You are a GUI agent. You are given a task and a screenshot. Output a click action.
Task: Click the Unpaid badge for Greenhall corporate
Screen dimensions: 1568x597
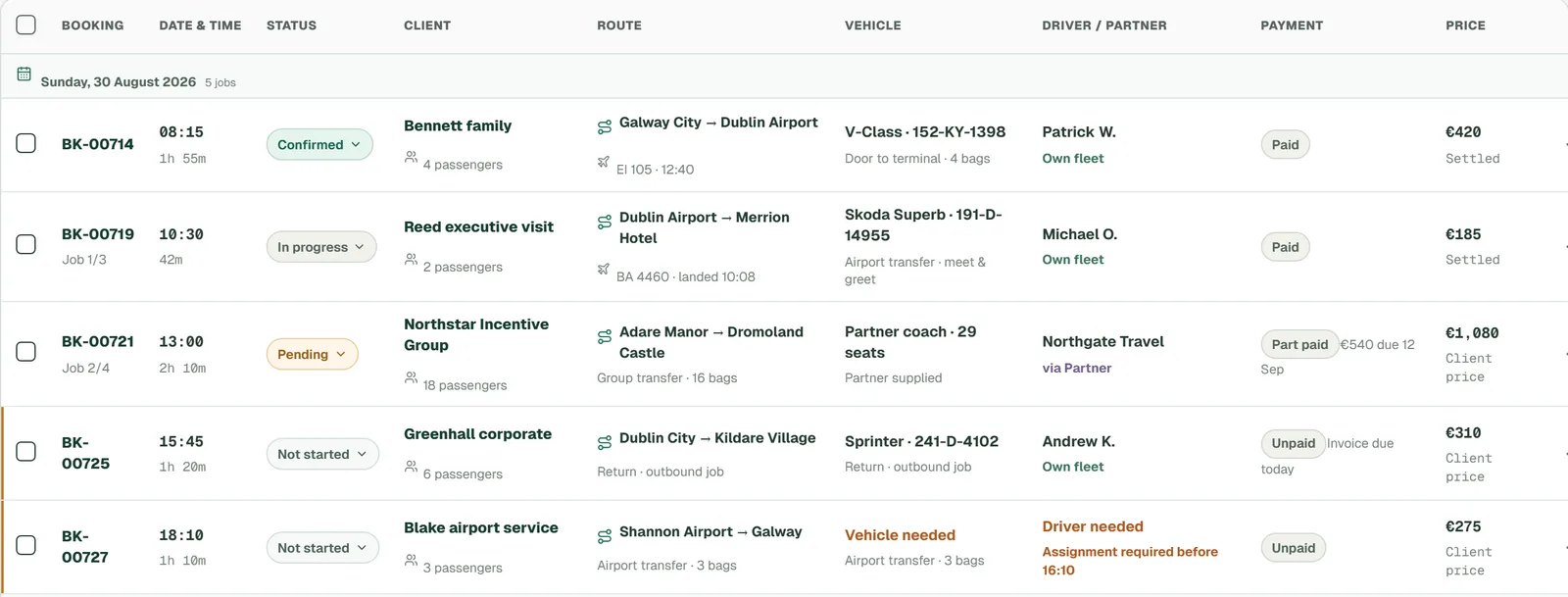pos(1293,443)
